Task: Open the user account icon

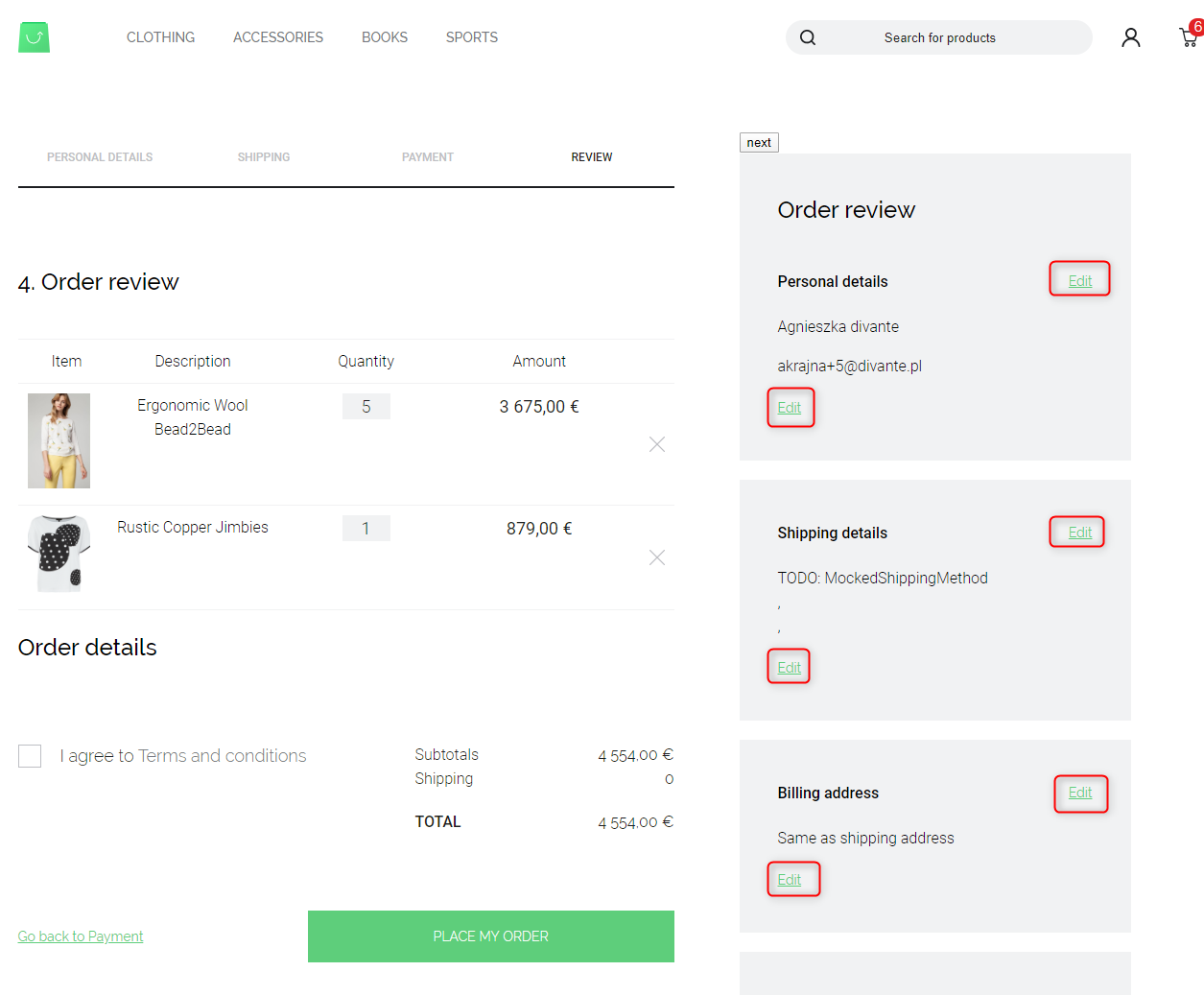Action: coord(1130,36)
